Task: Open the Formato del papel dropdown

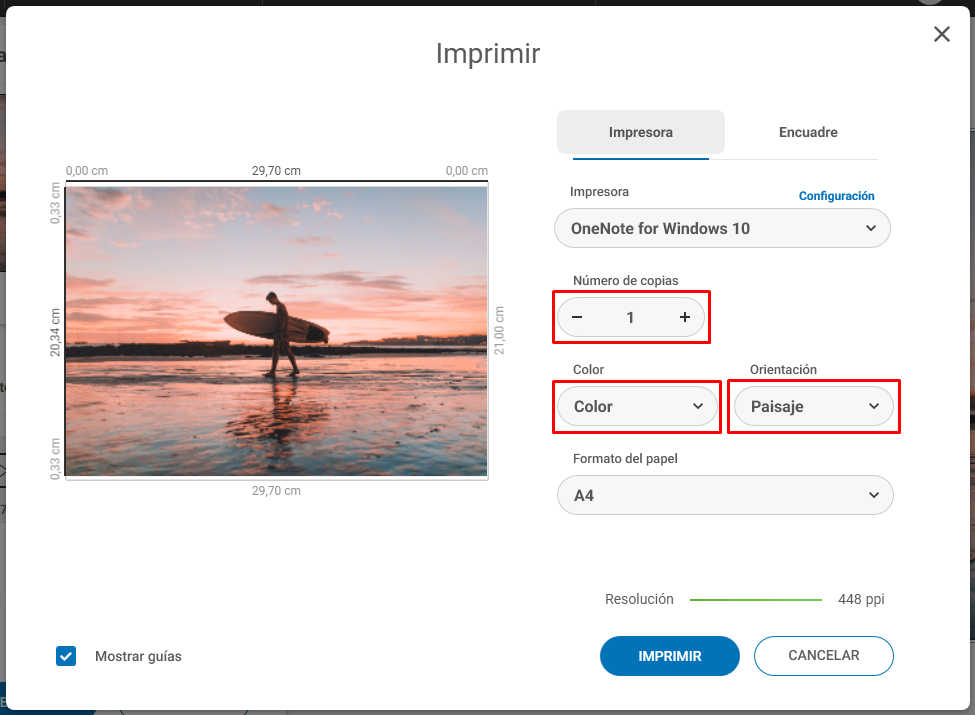Action: (725, 495)
